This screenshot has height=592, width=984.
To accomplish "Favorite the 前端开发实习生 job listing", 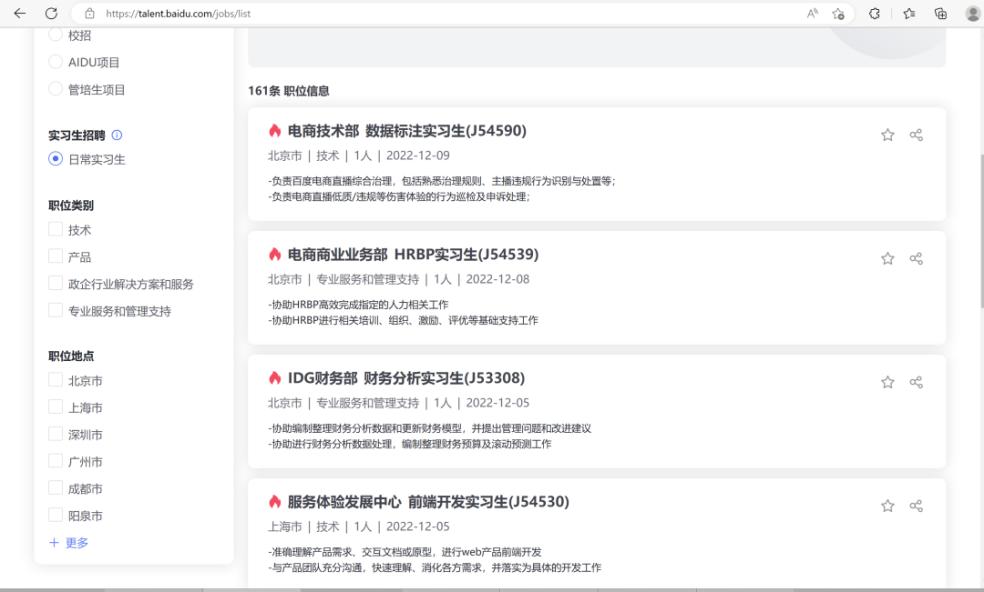I will (887, 506).
